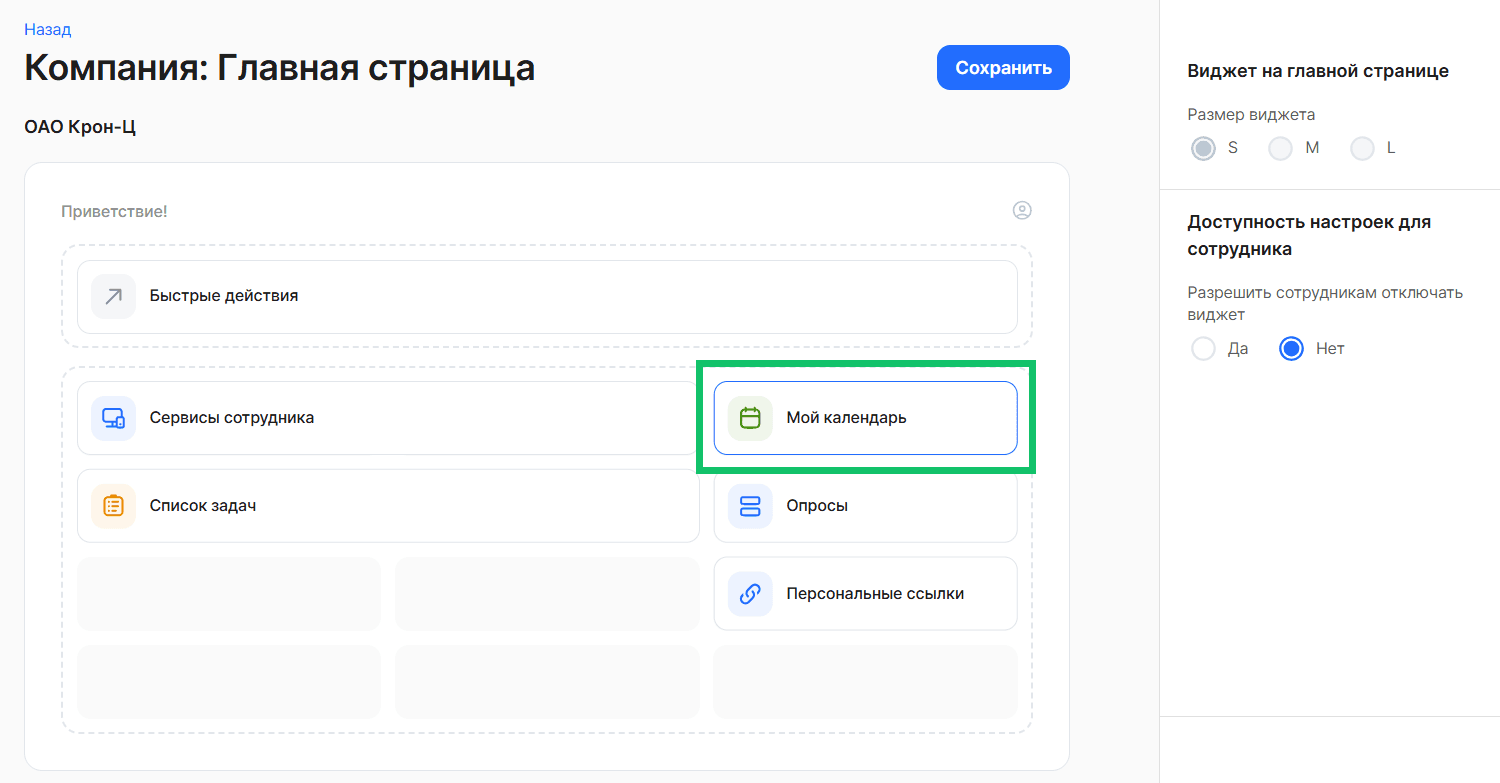Image resolution: width=1500 pixels, height=783 pixels.
Task: Select the Нет option for widget settings
Action: point(1291,348)
